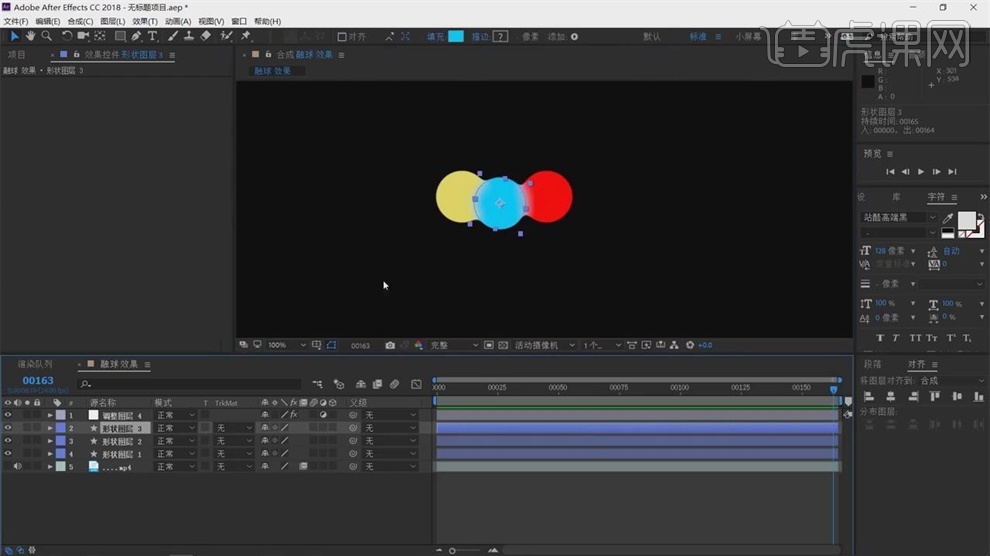Viewport: 990px width, 556px height.
Task: Pick the Pen tool
Action: pos(136,36)
